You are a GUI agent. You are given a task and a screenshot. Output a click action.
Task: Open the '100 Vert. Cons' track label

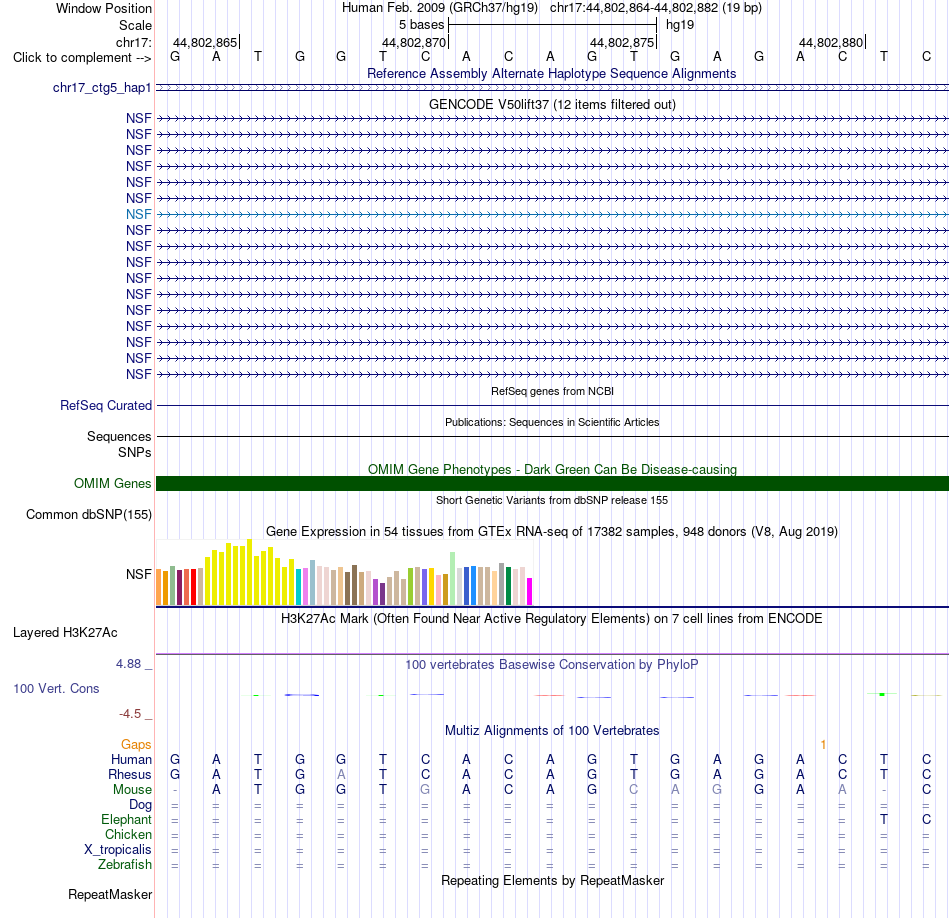56,688
